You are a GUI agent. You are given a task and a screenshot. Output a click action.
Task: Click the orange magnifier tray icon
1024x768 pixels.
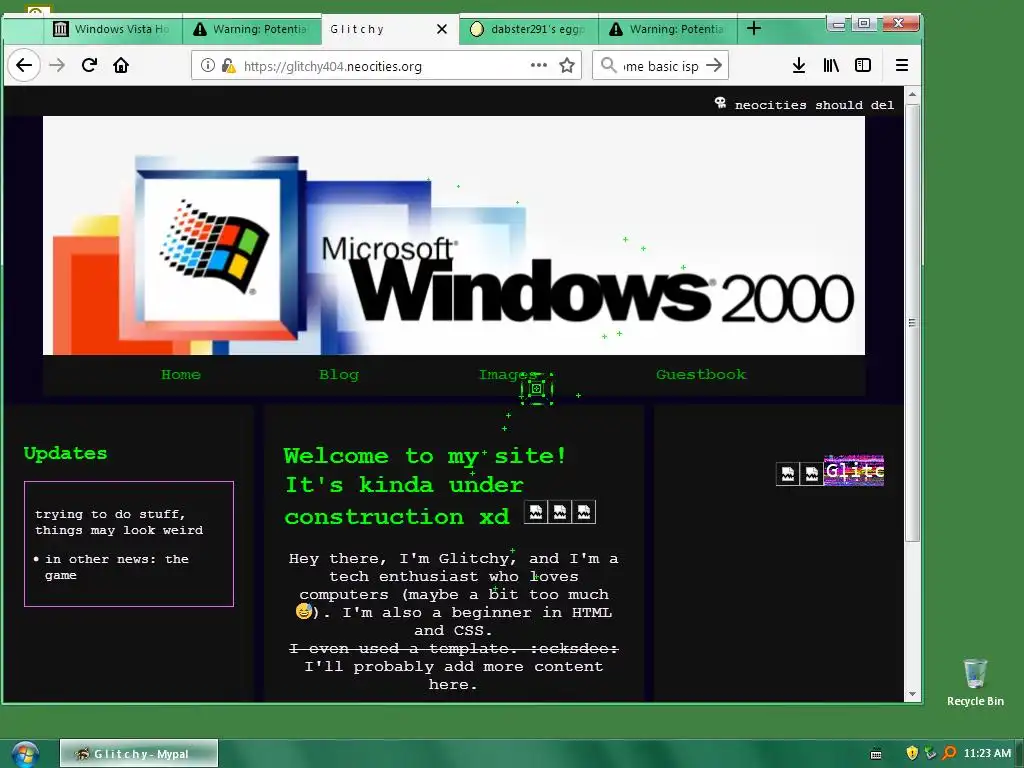click(949, 753)
